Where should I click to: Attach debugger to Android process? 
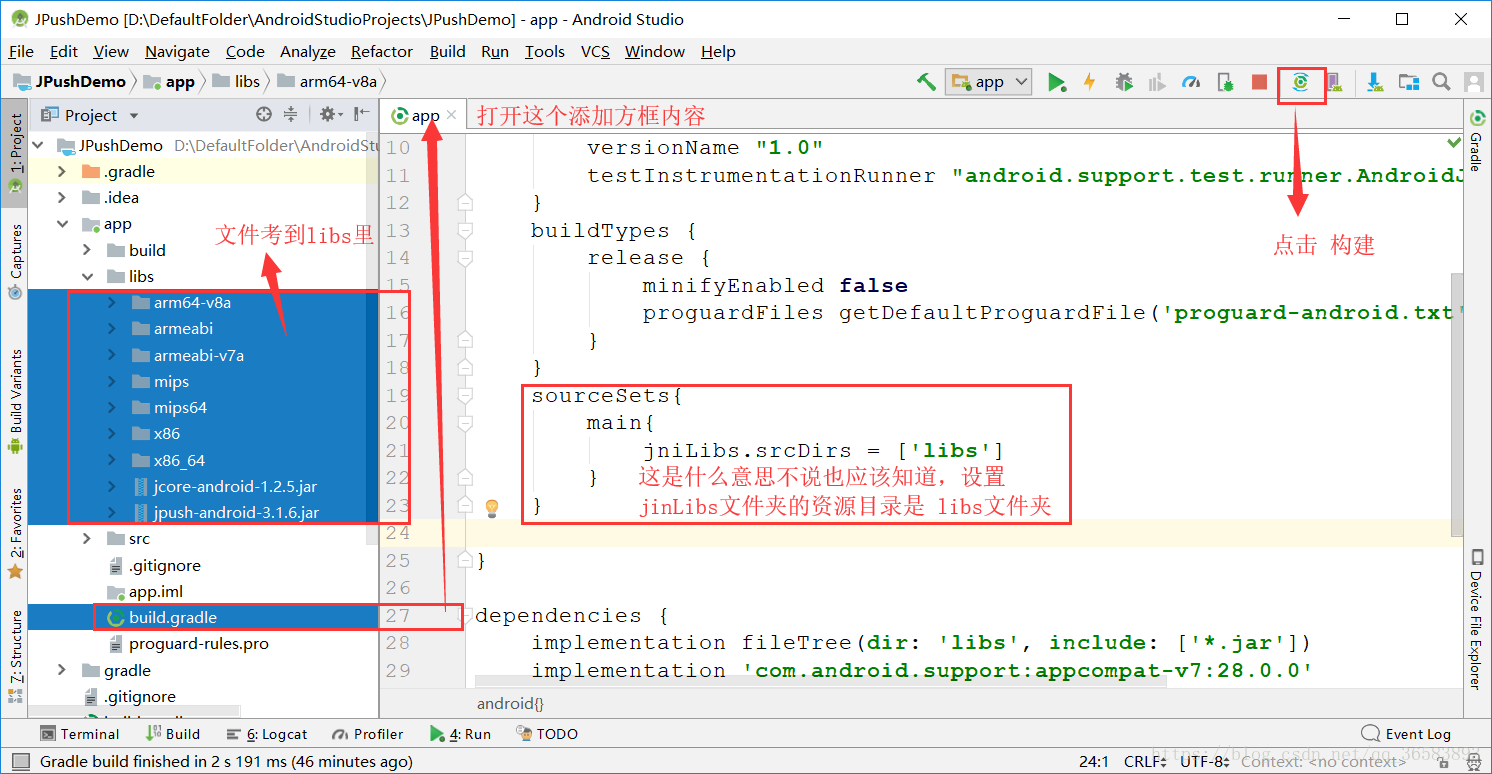click(x=1225, y=82)
